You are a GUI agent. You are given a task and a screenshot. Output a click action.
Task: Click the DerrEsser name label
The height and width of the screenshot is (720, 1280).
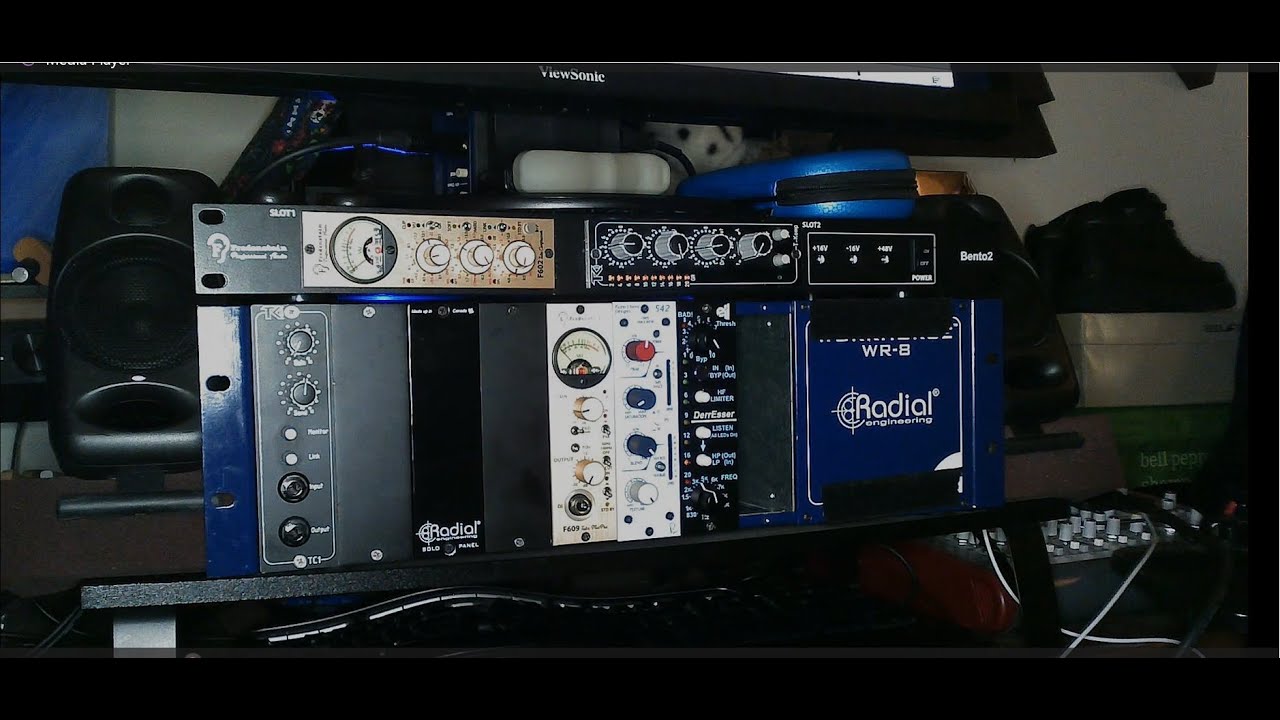(x=716, y=413)
